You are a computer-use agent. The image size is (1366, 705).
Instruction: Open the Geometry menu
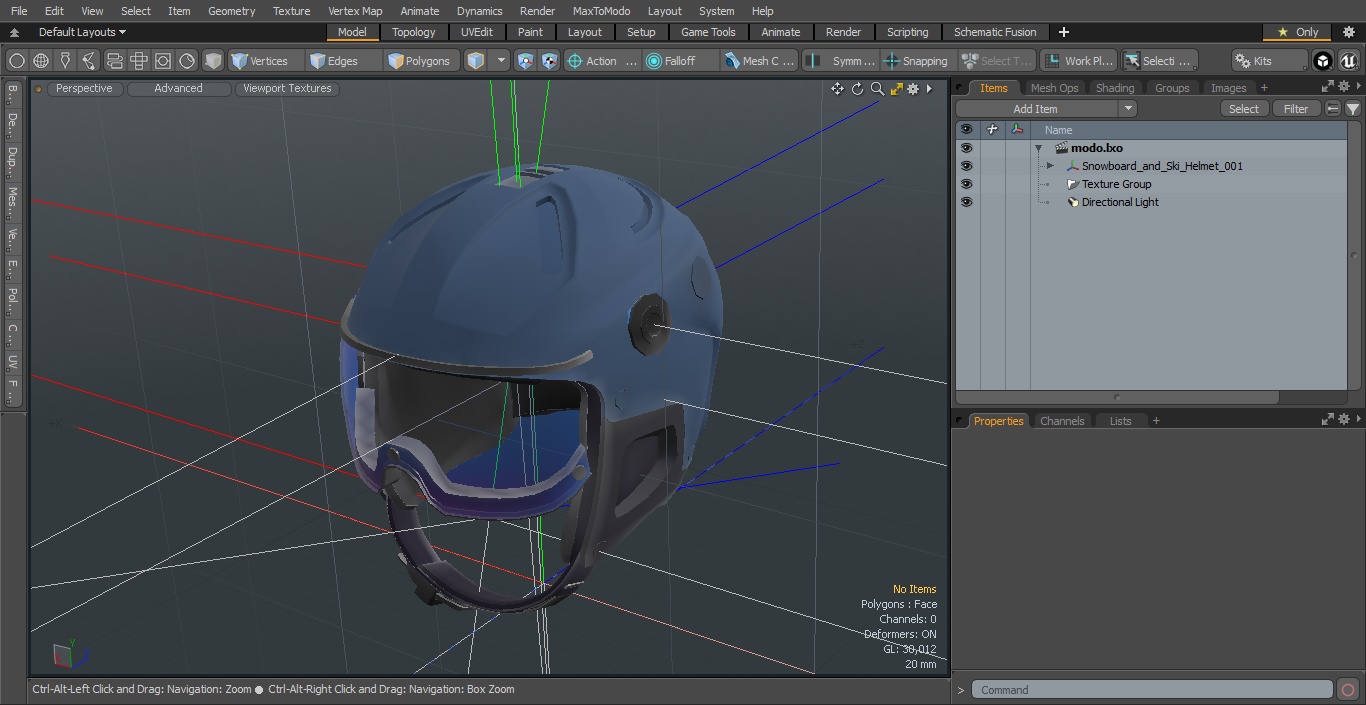point(231,11)
